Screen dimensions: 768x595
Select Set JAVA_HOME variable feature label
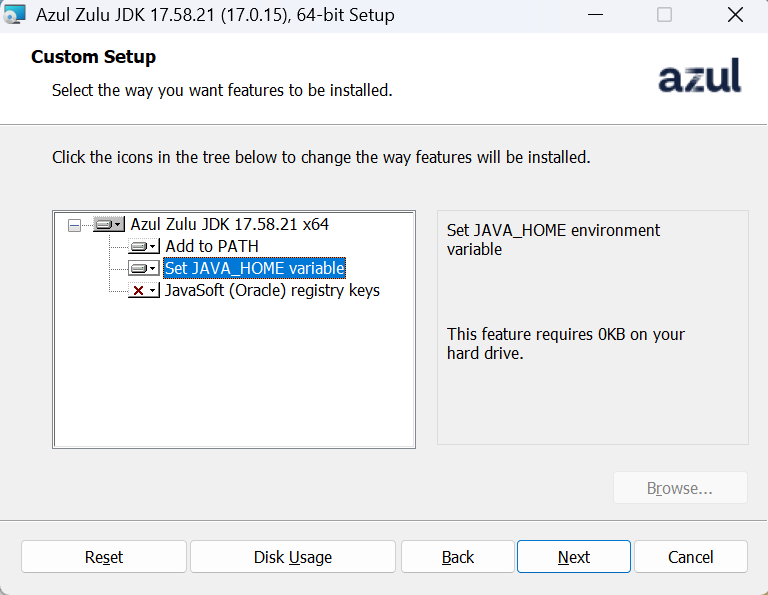coord(255,268)
